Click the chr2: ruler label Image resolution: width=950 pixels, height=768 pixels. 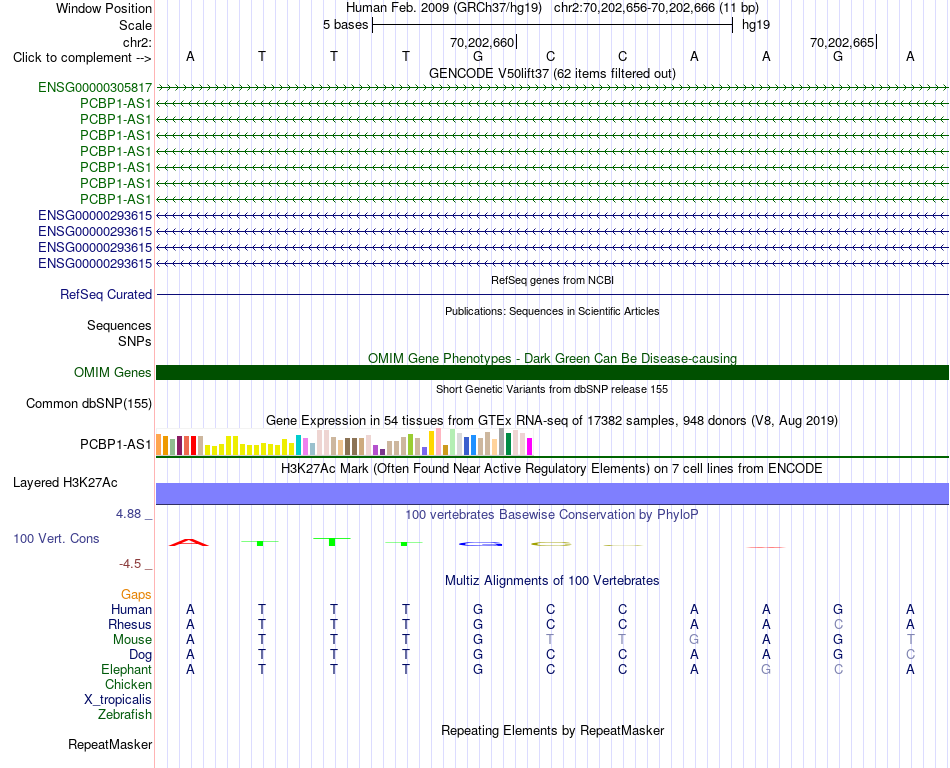pos(138,42)
